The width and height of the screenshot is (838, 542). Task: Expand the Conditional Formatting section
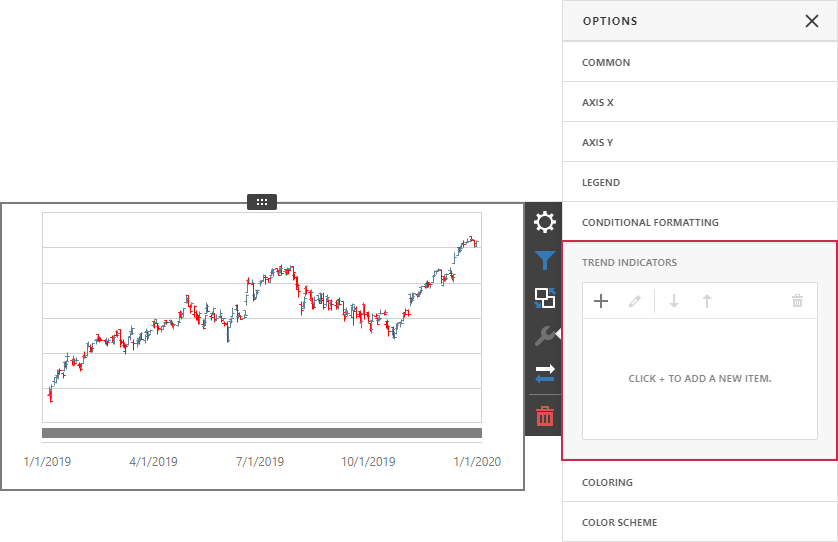(700, 222)
